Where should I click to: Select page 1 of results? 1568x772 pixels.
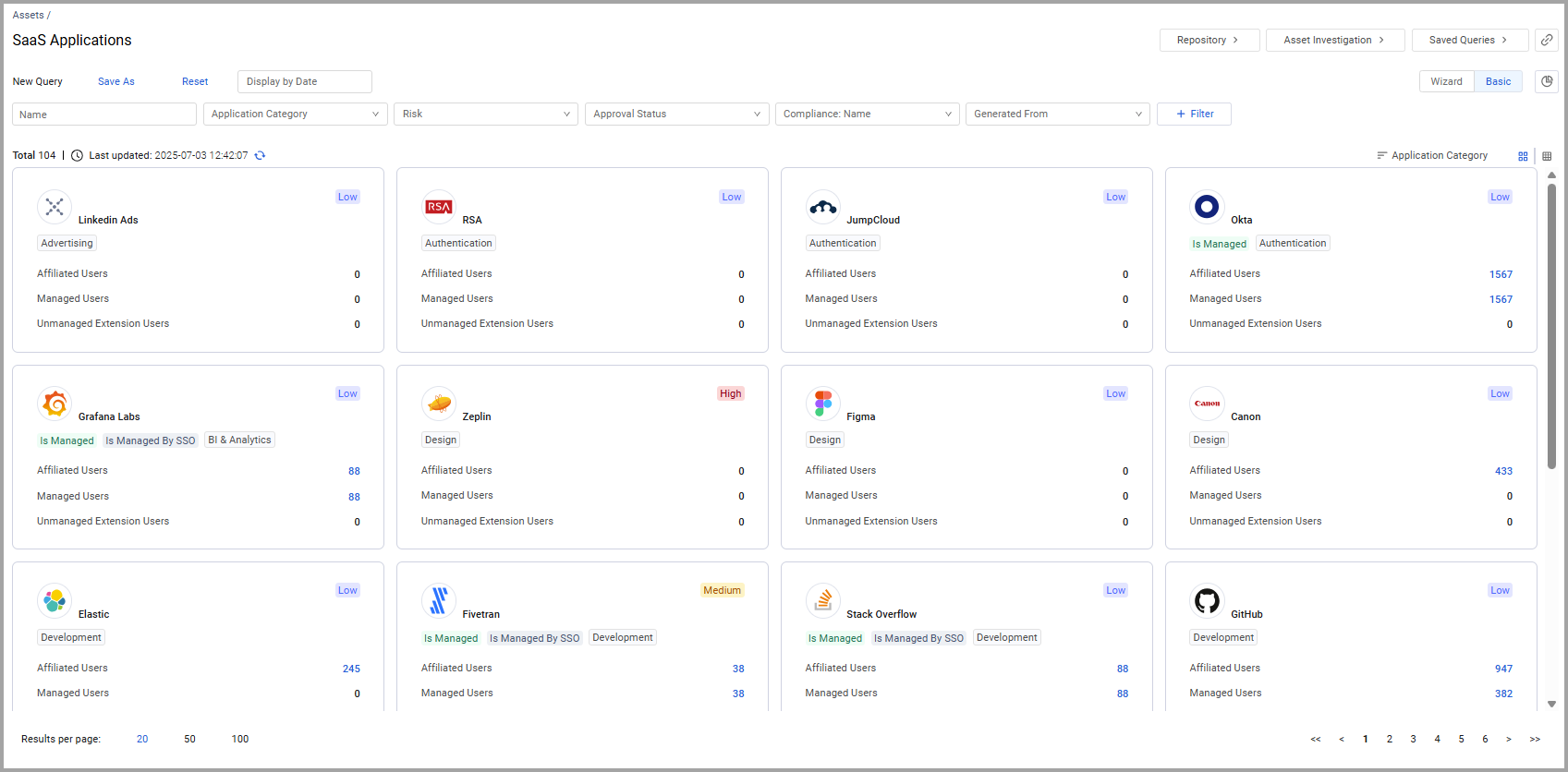[1365, 739]
